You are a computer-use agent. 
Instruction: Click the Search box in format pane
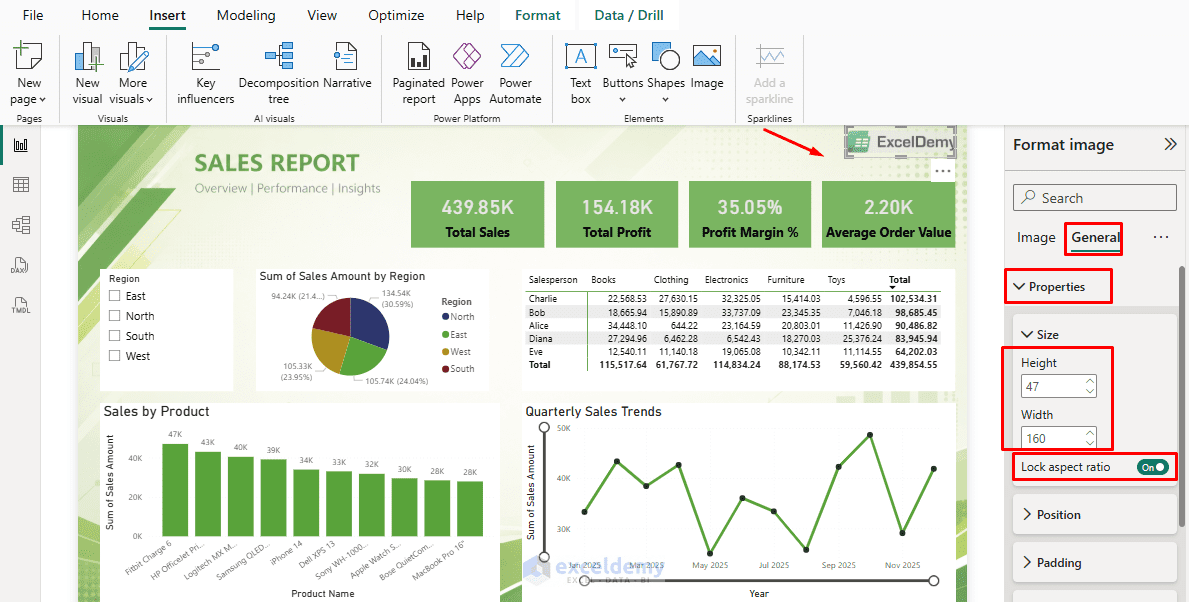coord(1095,198)
